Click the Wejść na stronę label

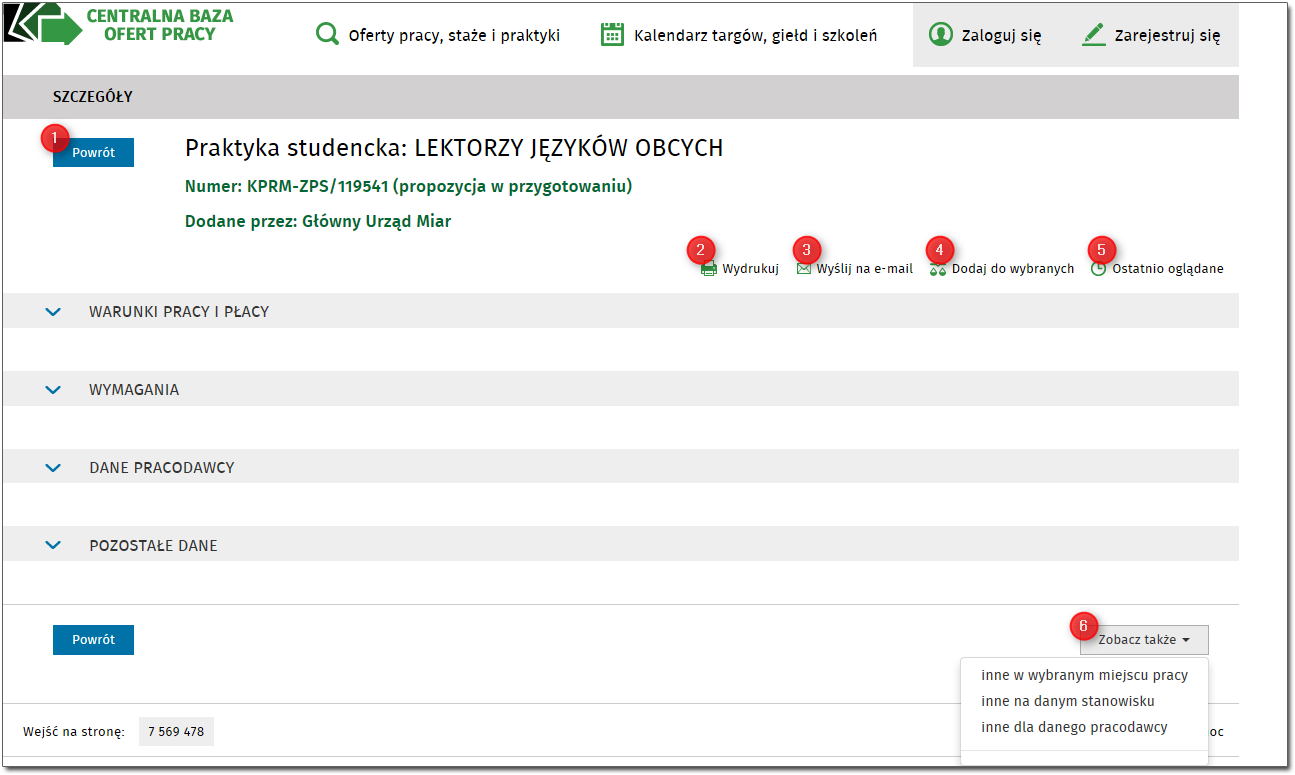74,732
